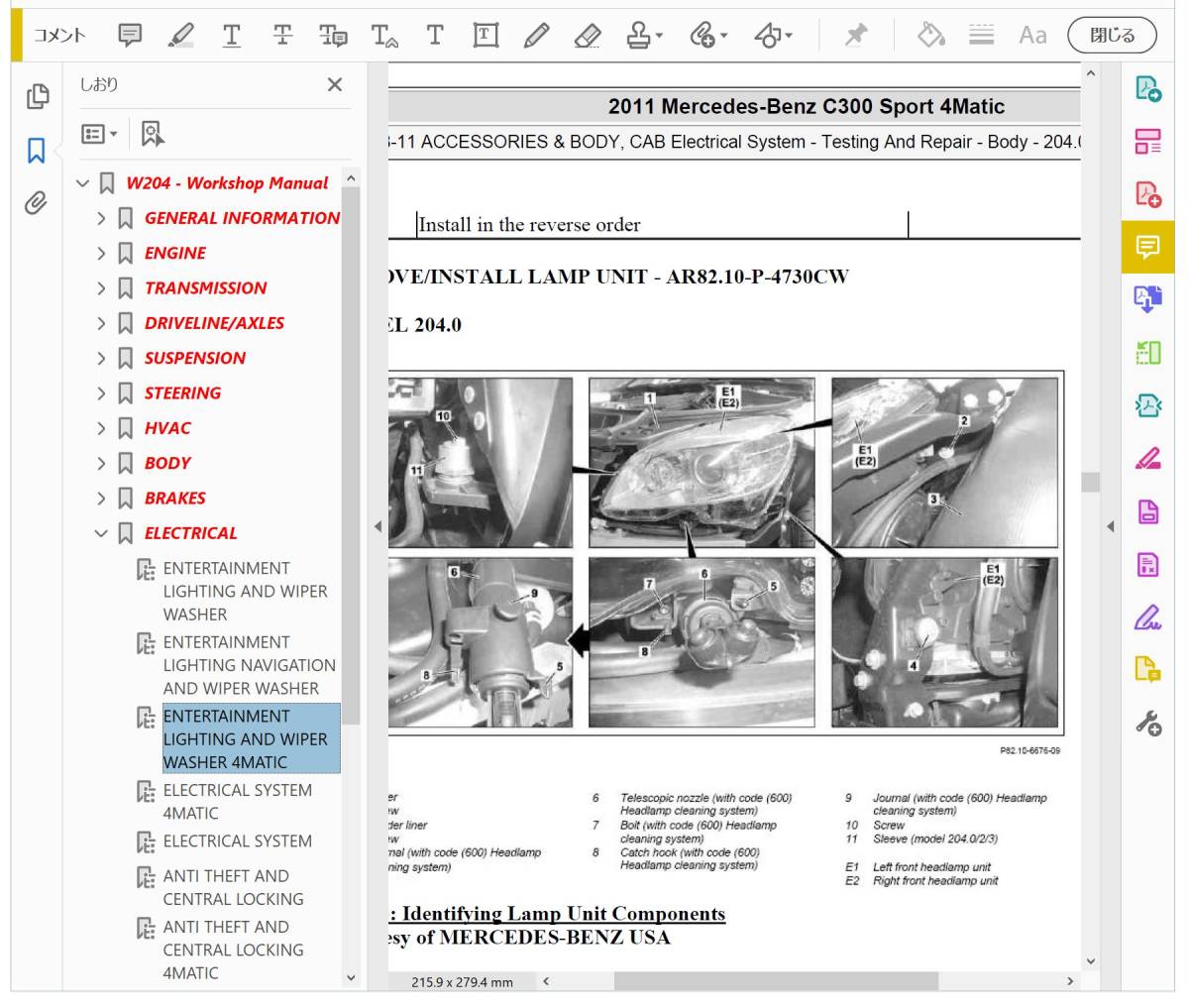Select the replace text note tool
This screenshot has height=1008, width=1189.
pos(333,36)
